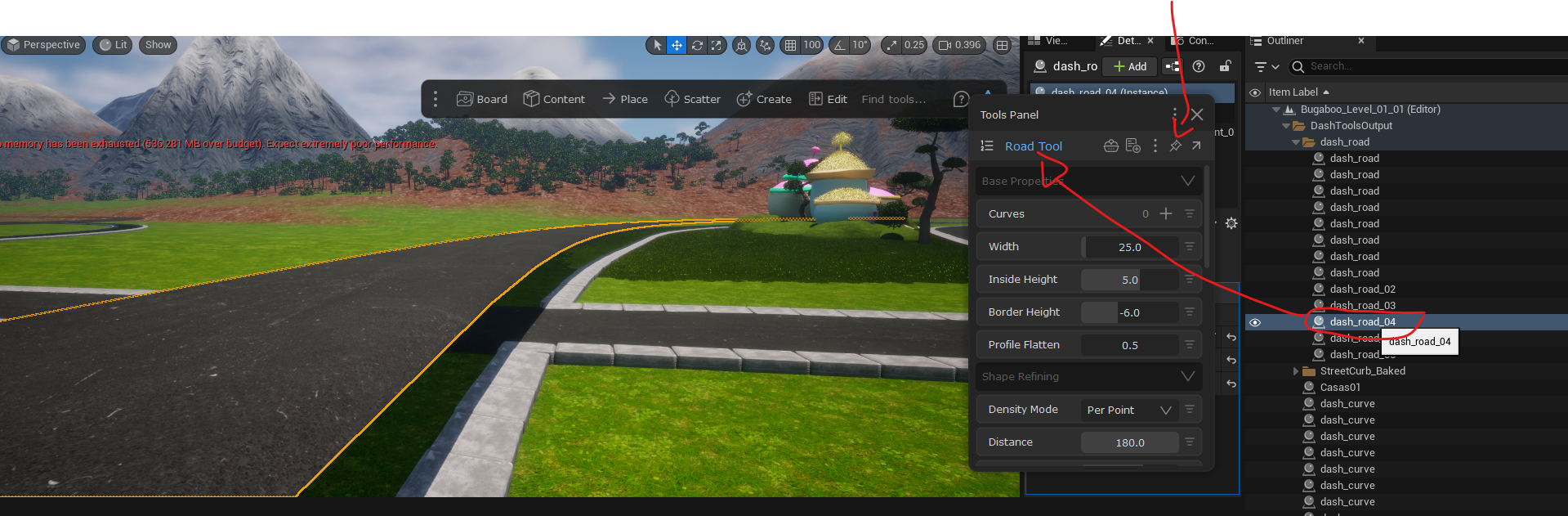Open Details panel help icon
Screen dimensions: 1568x516
1199,66
